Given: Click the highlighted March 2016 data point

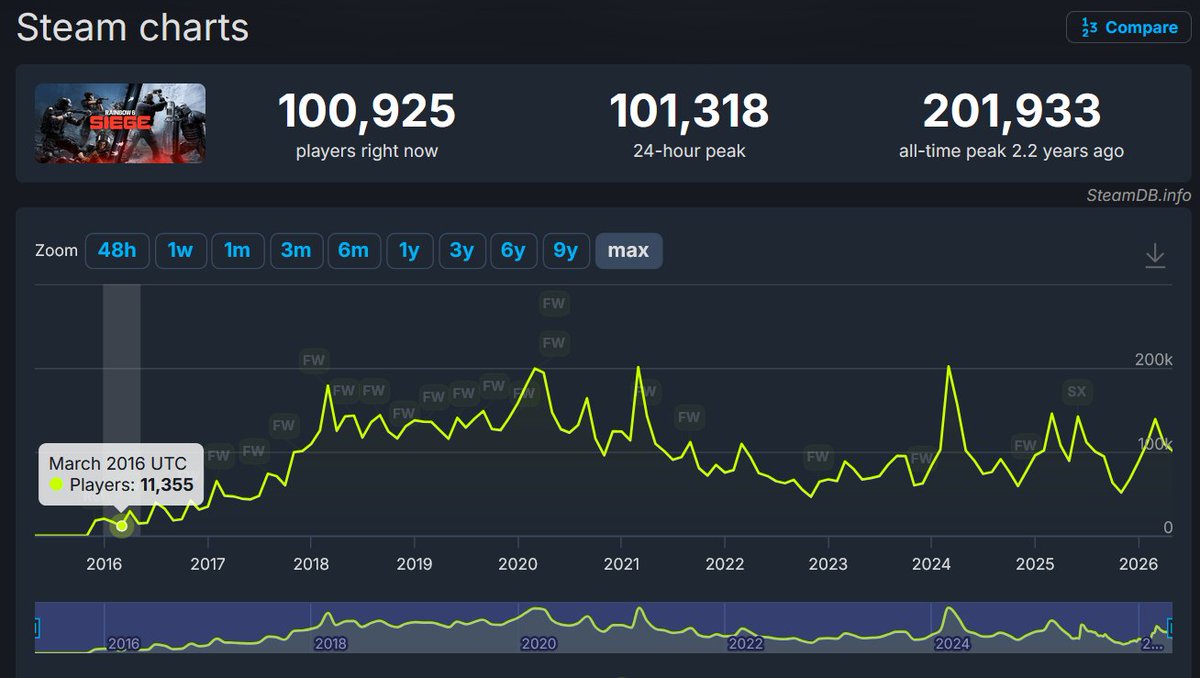Looking at the screenshot, I should click(122, 525).
